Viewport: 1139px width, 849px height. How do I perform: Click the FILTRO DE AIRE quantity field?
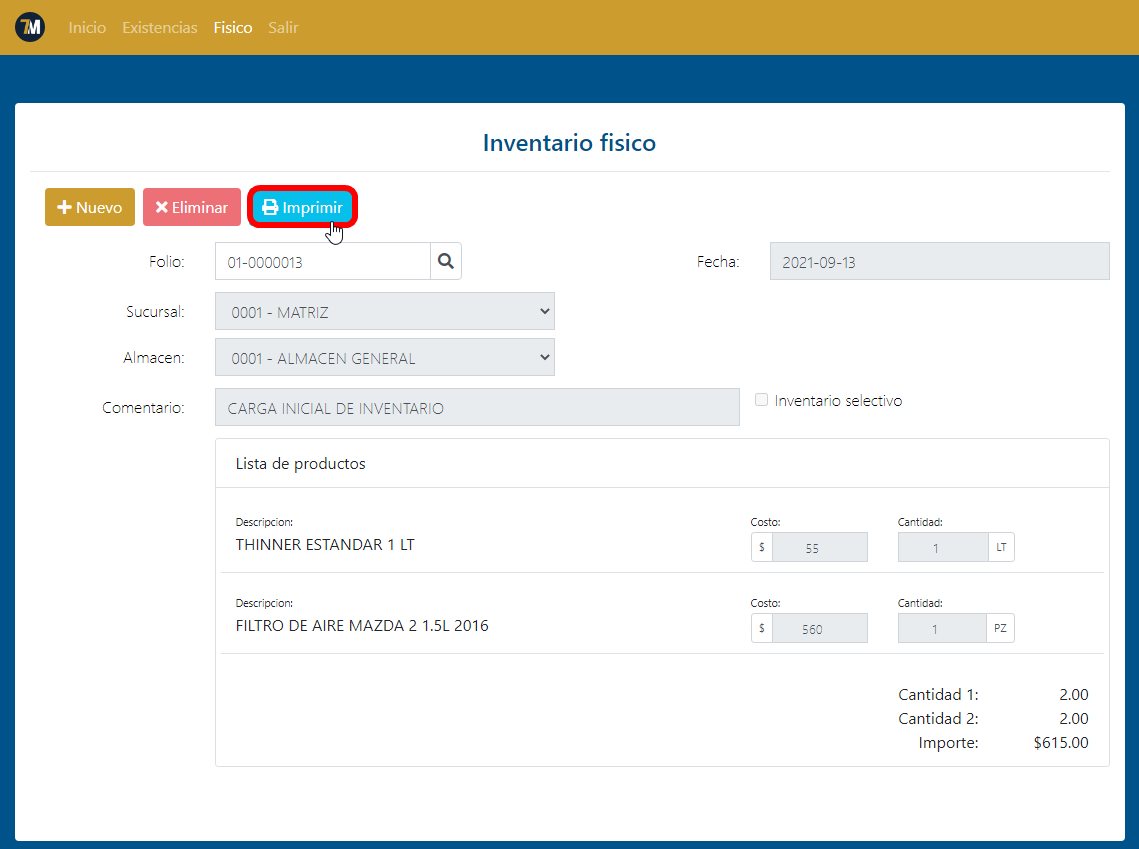[943, 629]
